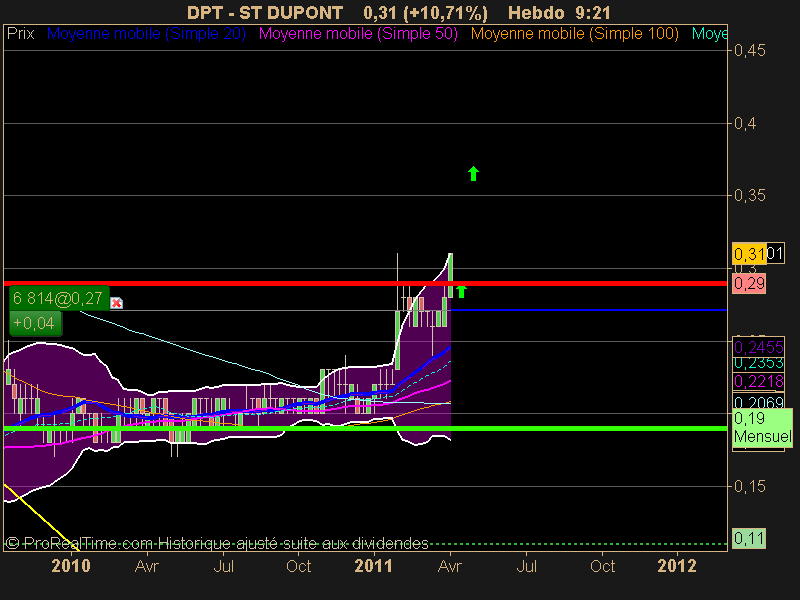Click the 0,2069 moving average value tag
Viewport: 800px width, 600px height.
[758, 401]
